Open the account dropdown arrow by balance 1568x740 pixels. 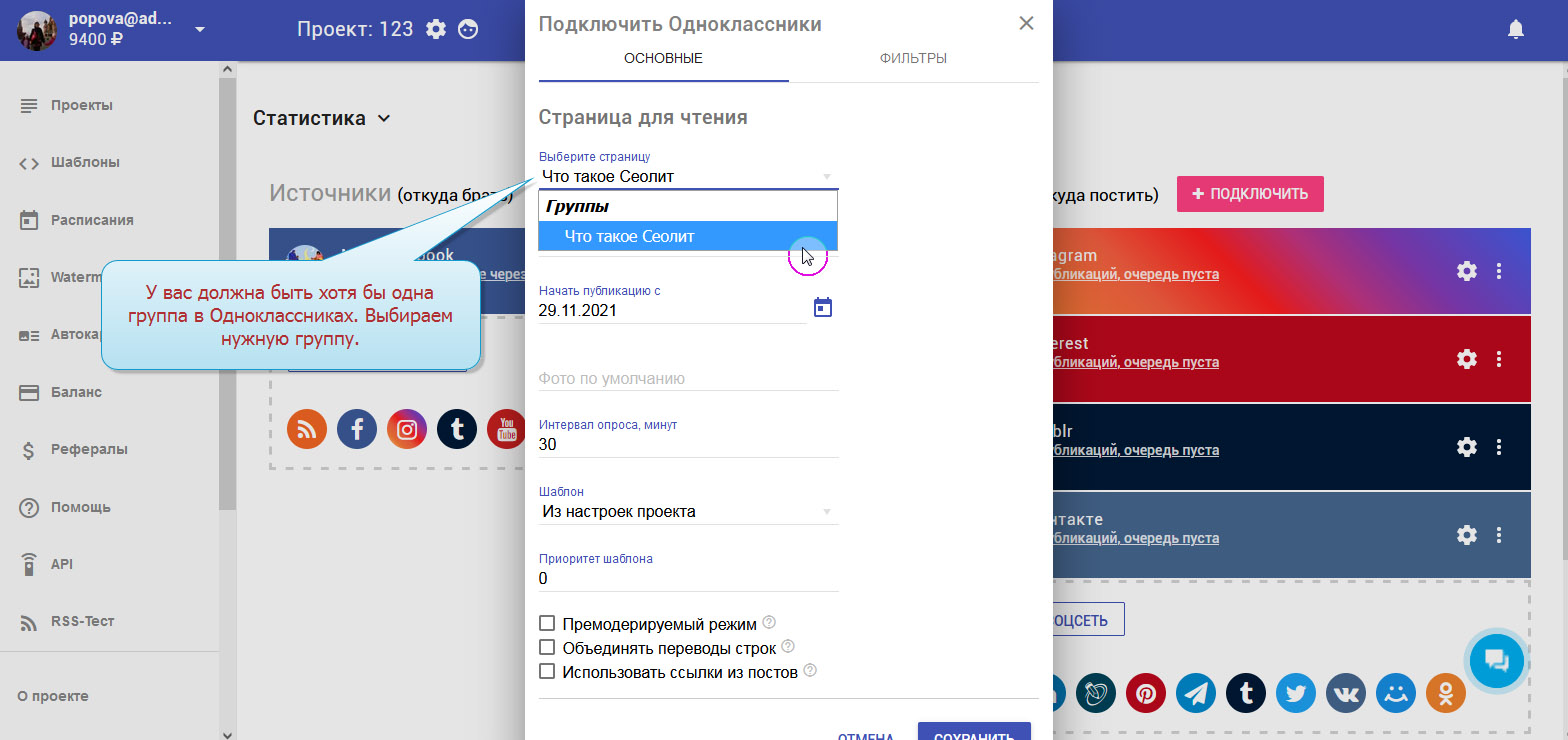(200, 29)
